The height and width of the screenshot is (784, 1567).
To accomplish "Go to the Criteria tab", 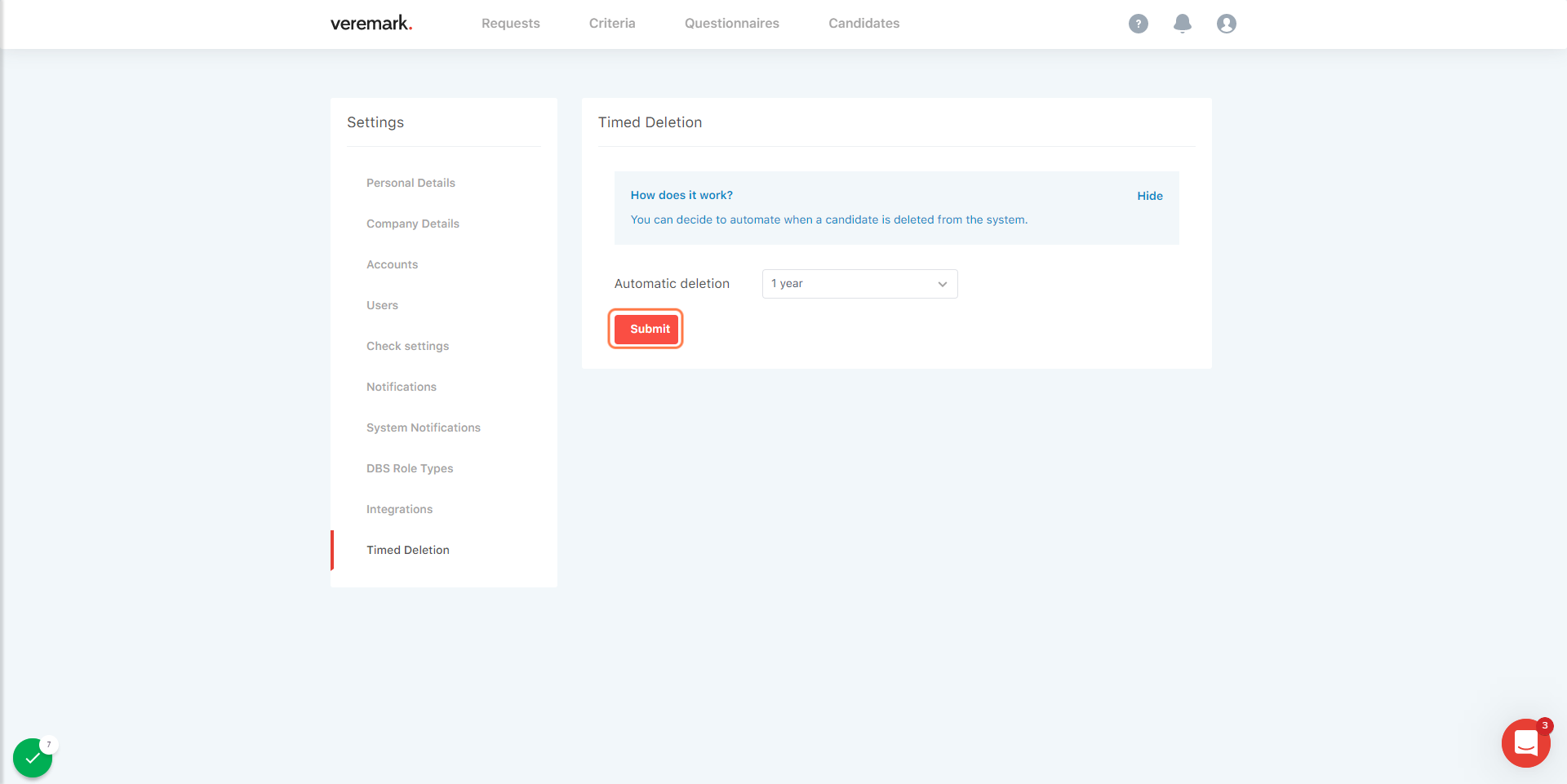I will pos(612,24).
